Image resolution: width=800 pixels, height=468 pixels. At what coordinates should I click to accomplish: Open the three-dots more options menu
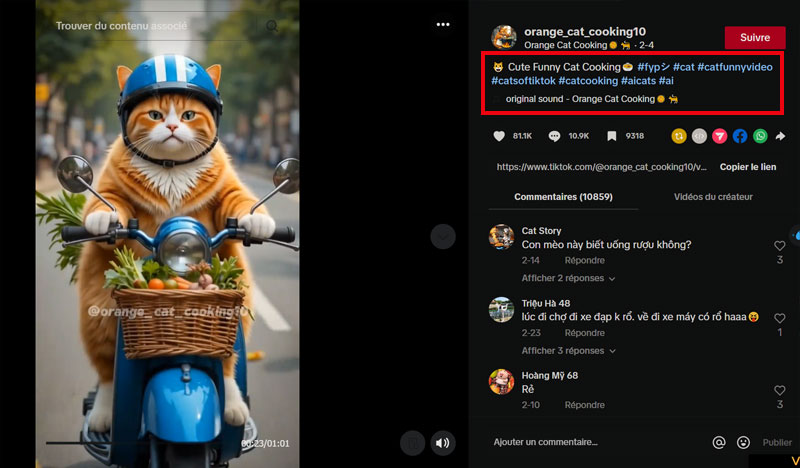click(443, 24)
